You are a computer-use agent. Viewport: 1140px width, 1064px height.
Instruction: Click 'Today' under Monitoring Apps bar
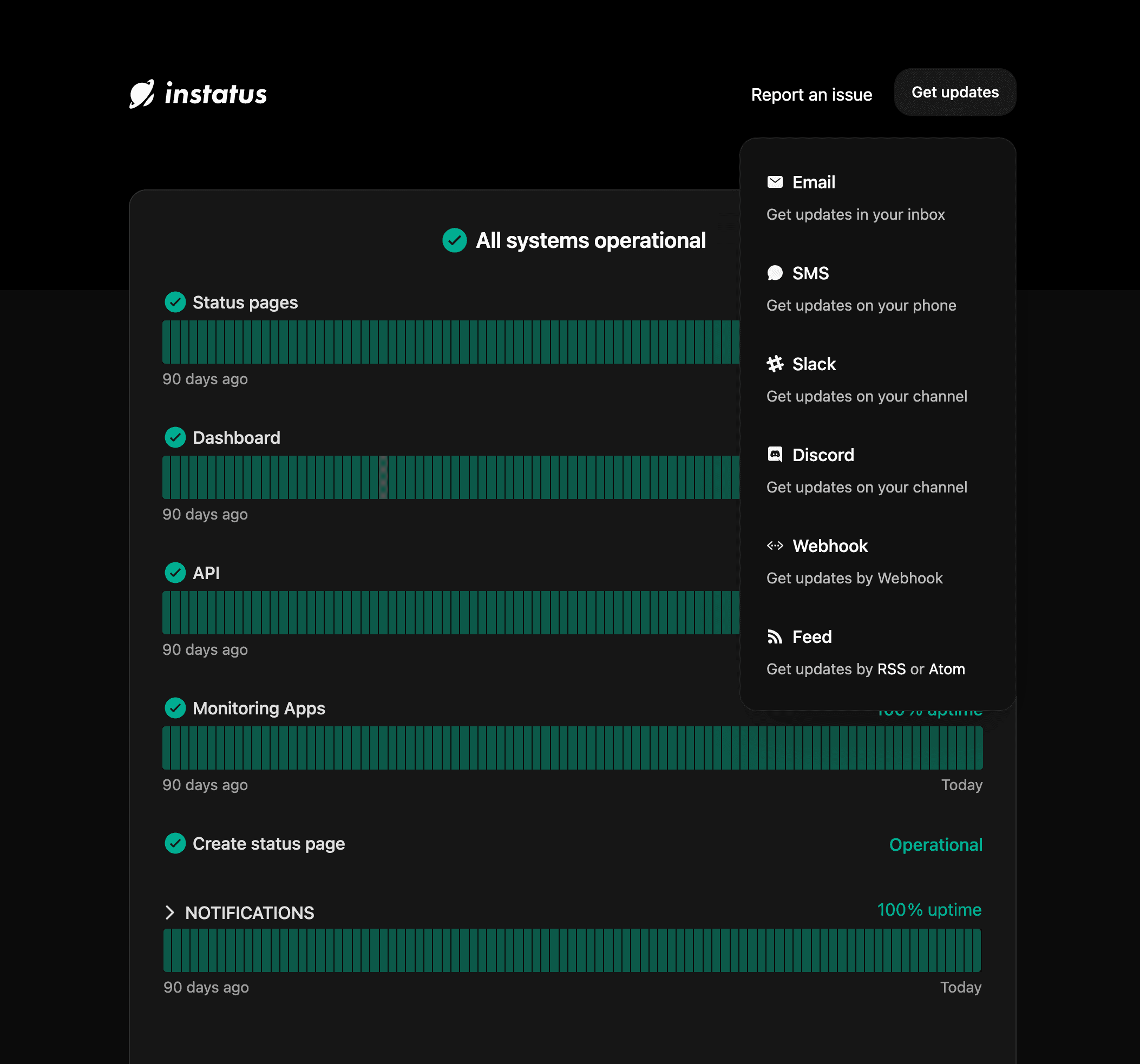tap(962, 785)
